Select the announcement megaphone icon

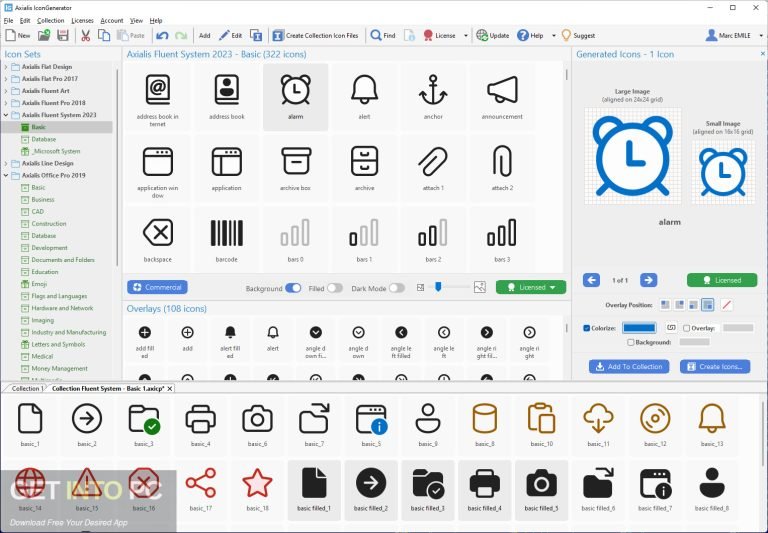click(502, 97)
